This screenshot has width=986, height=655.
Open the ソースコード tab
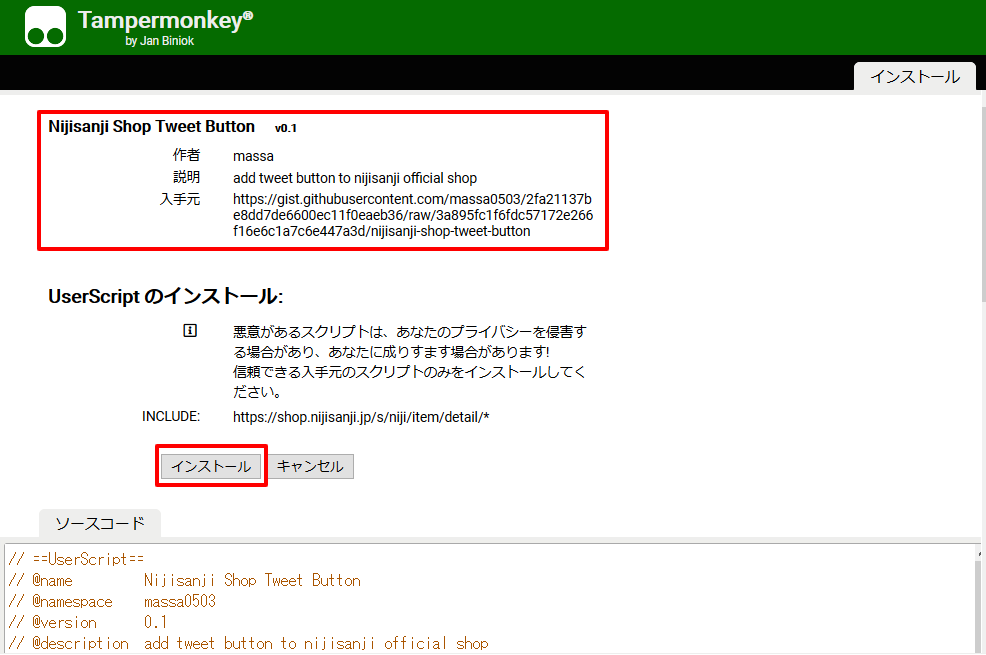point(99,523)
